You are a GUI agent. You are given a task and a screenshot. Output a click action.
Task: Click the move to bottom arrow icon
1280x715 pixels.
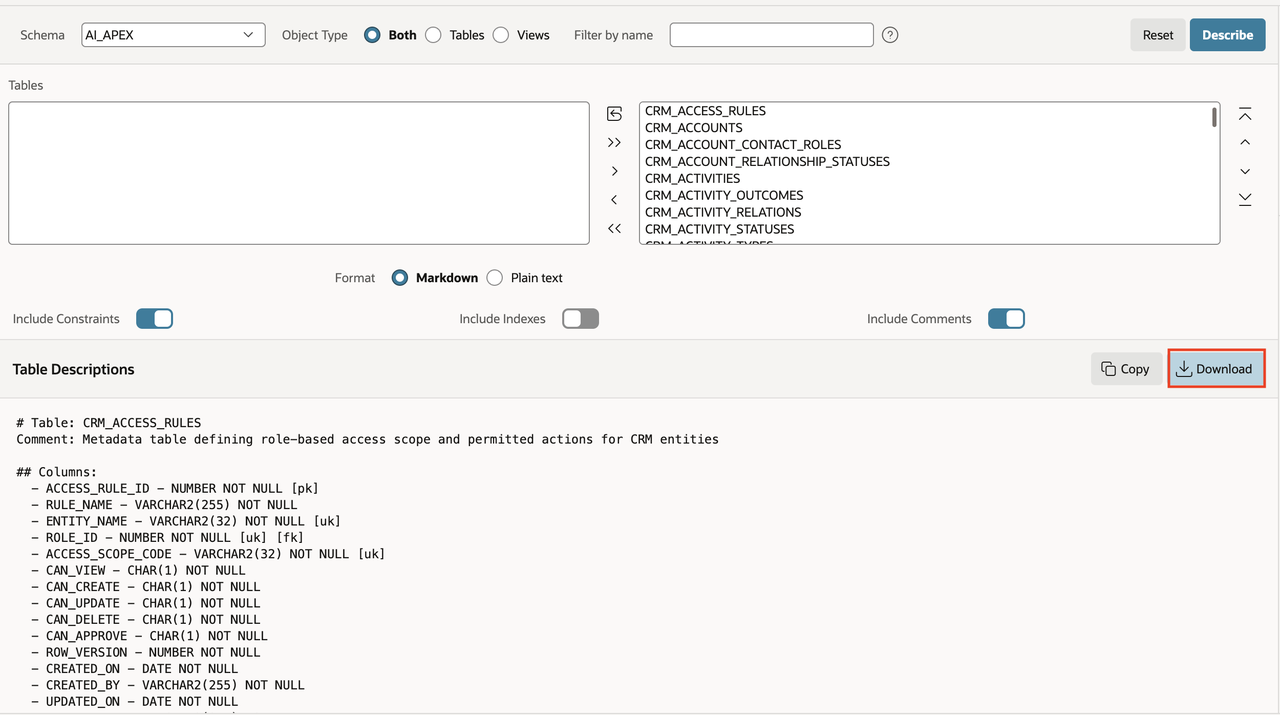pyautogui.click(x=1245, y=200)
